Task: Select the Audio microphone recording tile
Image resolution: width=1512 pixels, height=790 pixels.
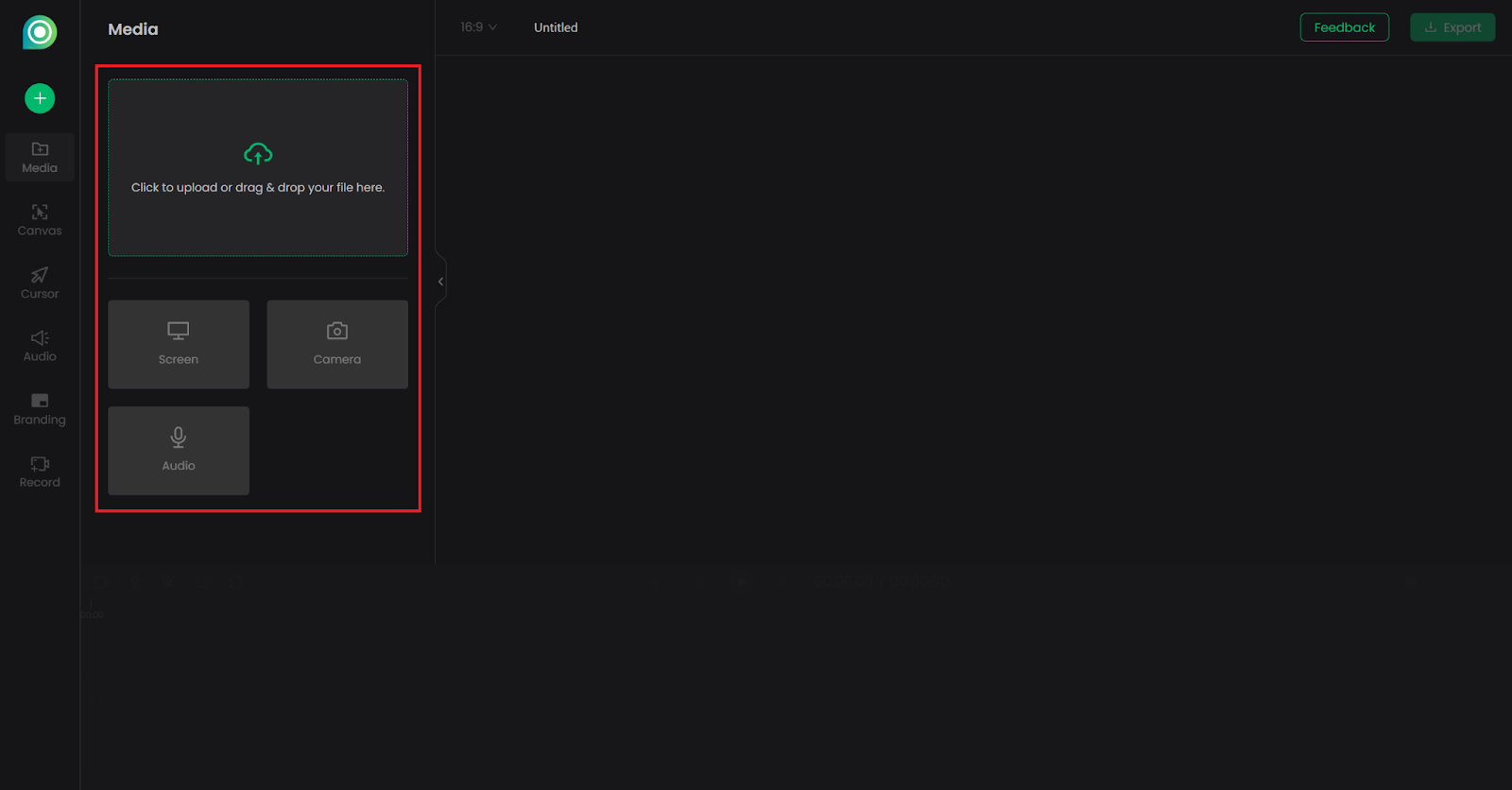Action: (x=179, y=451)
